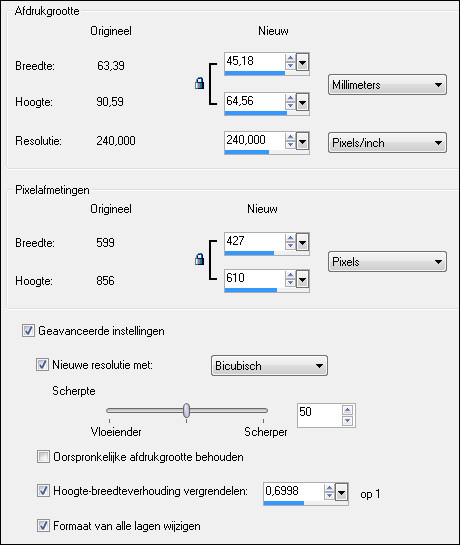The image size is (460, 545).
Task: Toggle Formaat van alle lagen wijzigen
Action: pos(43,526)
